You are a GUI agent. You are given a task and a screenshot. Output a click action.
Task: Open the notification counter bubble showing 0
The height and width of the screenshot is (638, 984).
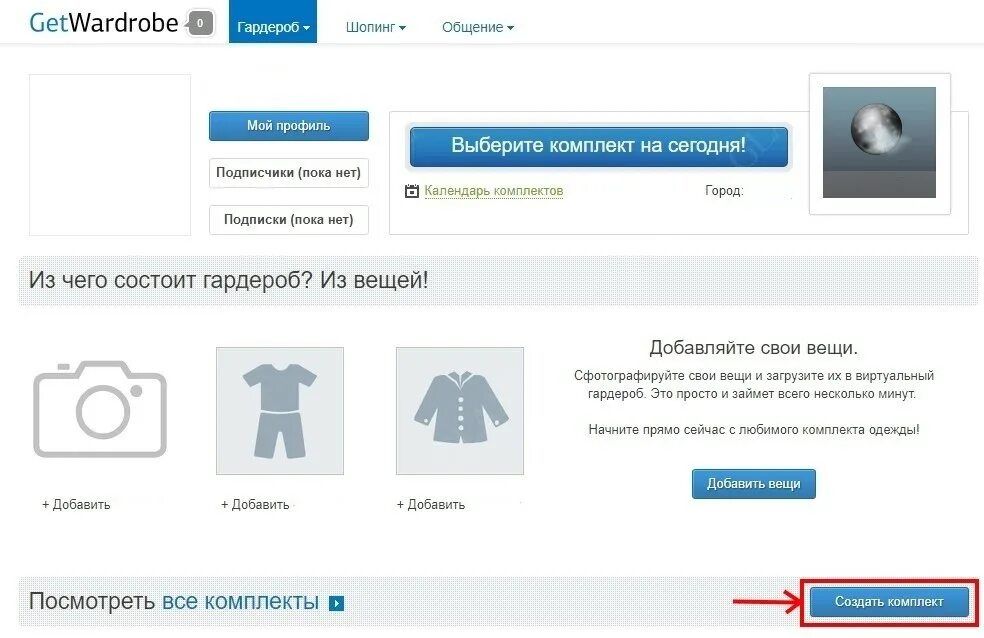[x=200, y=24]
